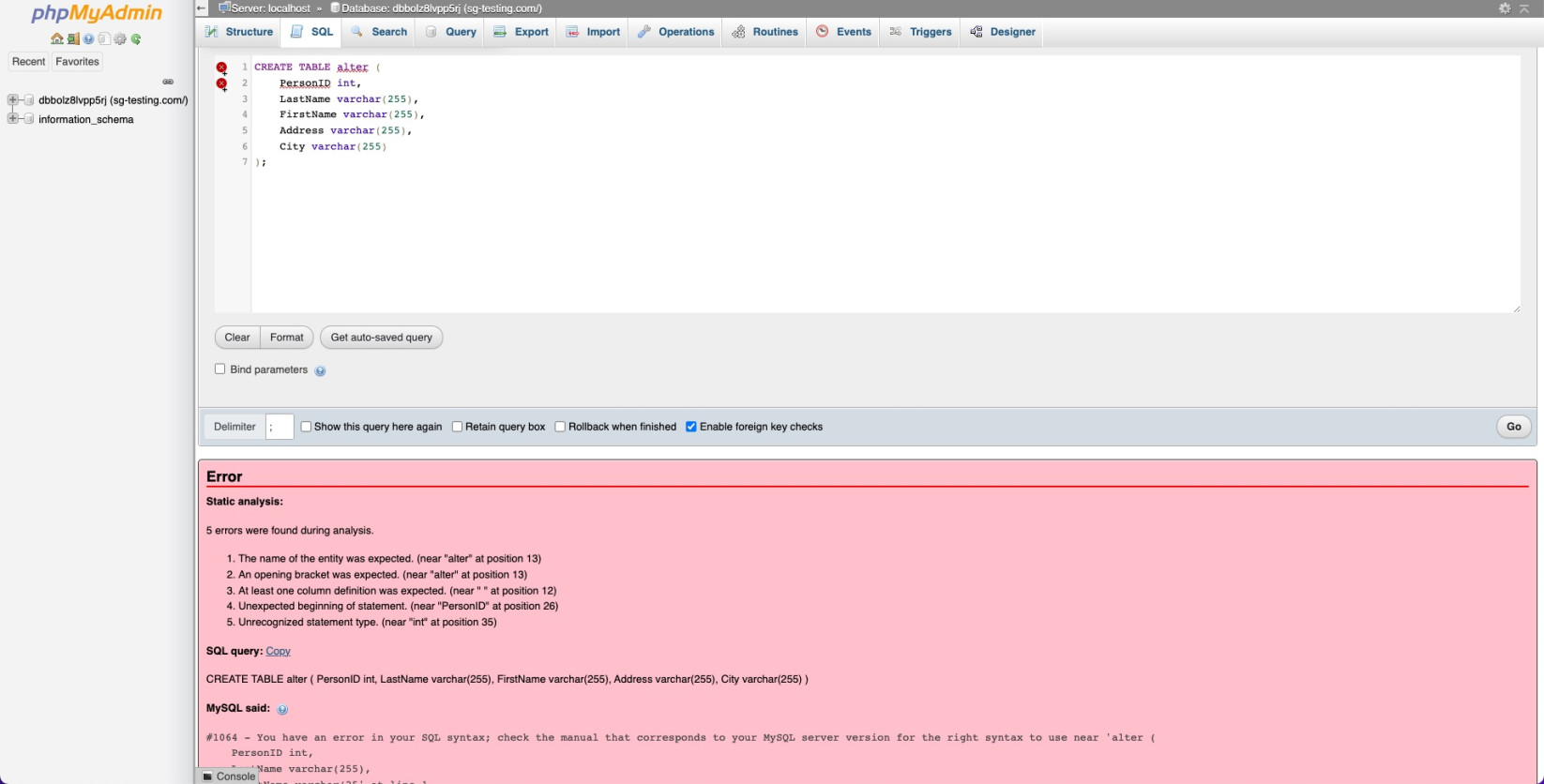Screen dimensions: 1544x784
Task: Click text 'An opening bracket was expected.'
Action: click(318, 574)
